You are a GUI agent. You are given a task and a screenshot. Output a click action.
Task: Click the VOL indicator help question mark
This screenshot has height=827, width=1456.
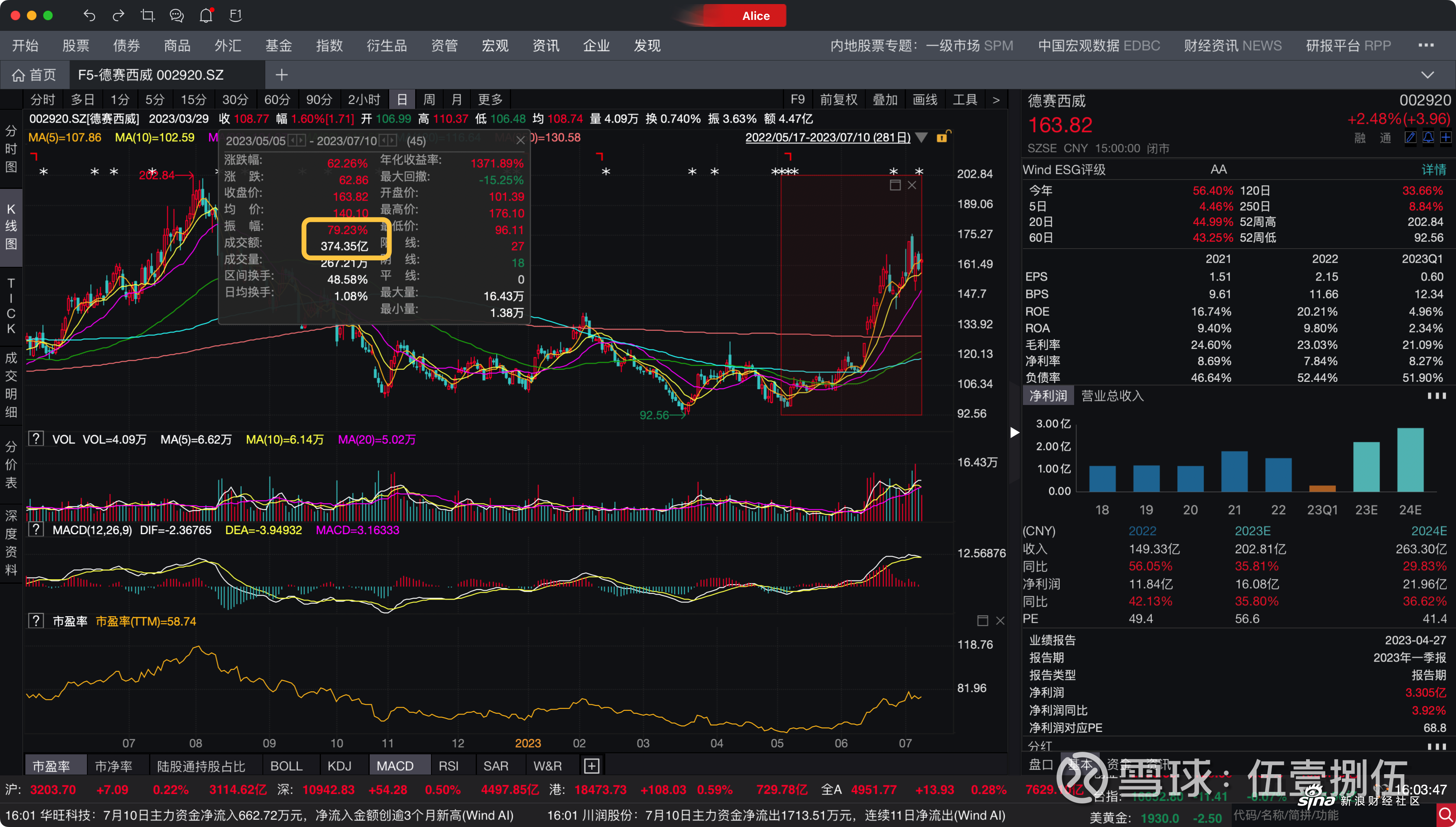pyautogui.click(x=36, y=439)
